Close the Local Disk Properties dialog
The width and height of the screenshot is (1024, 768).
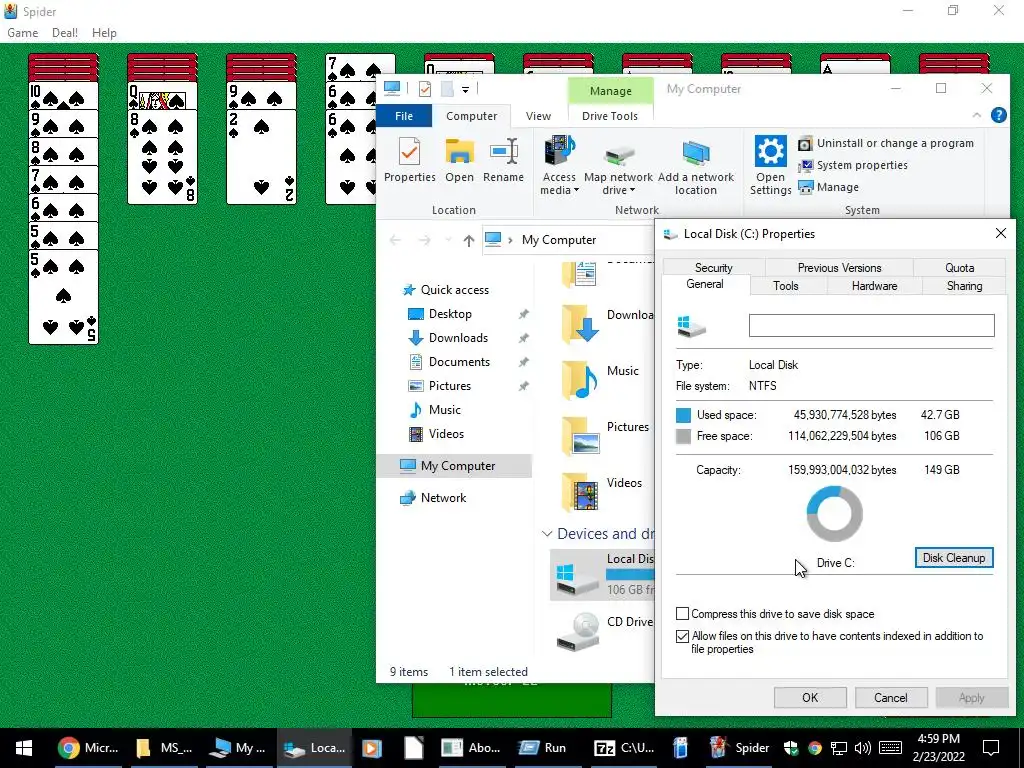click(x=1000, y=233)
